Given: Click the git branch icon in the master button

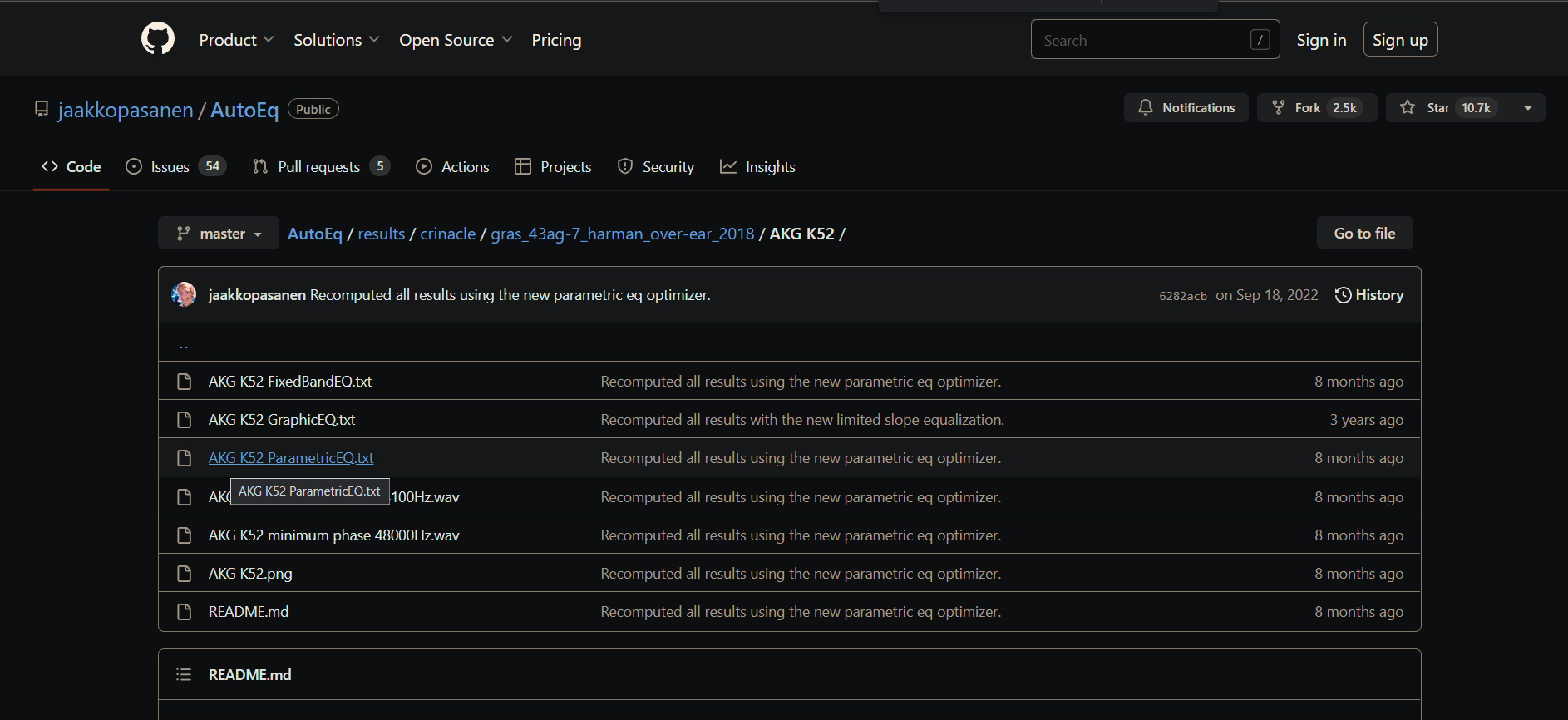Looking at the screenshot, I should (184, 234).
